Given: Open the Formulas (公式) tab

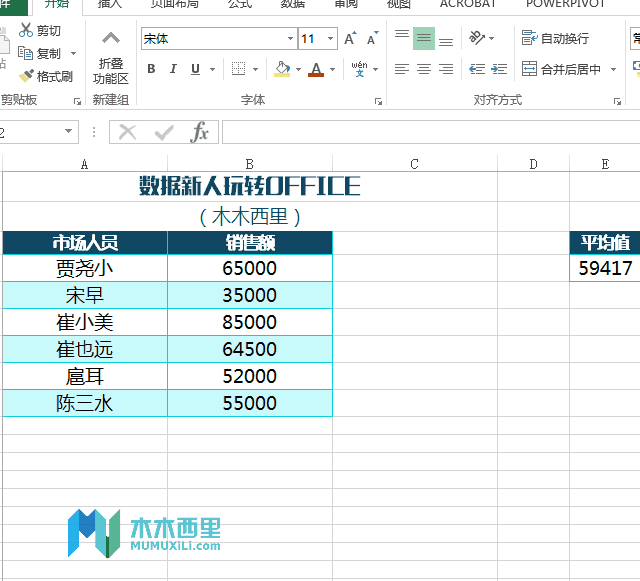Looking at the screenshot, I should [240, 4].
